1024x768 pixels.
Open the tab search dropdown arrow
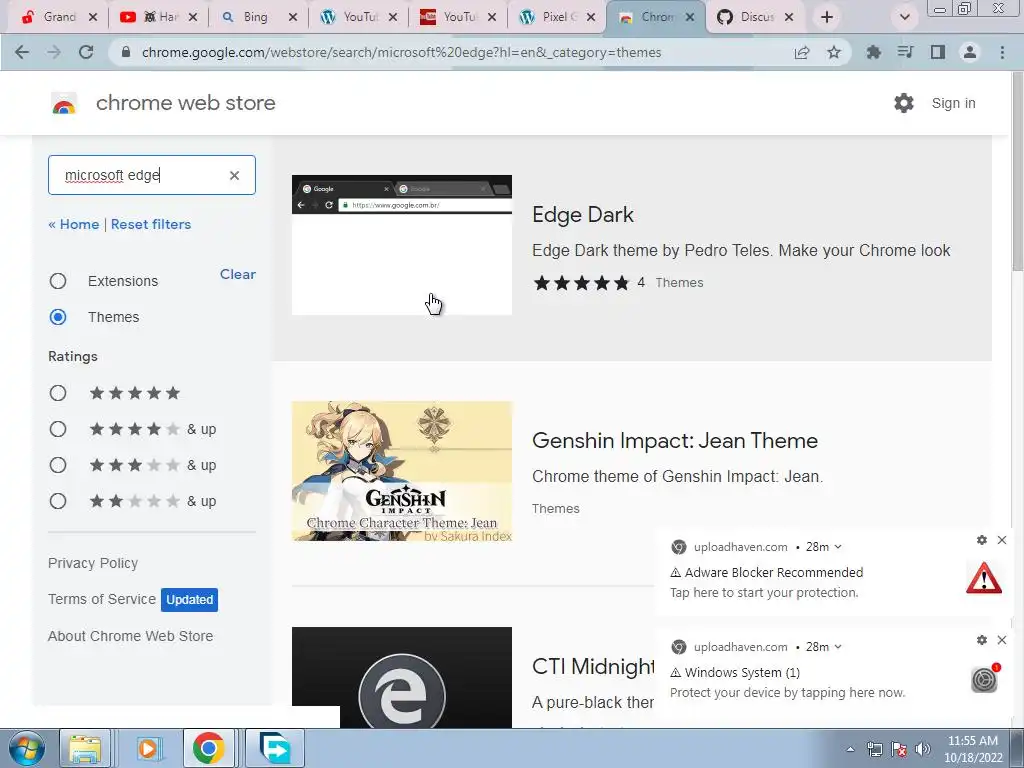click(x=904, y=17)
